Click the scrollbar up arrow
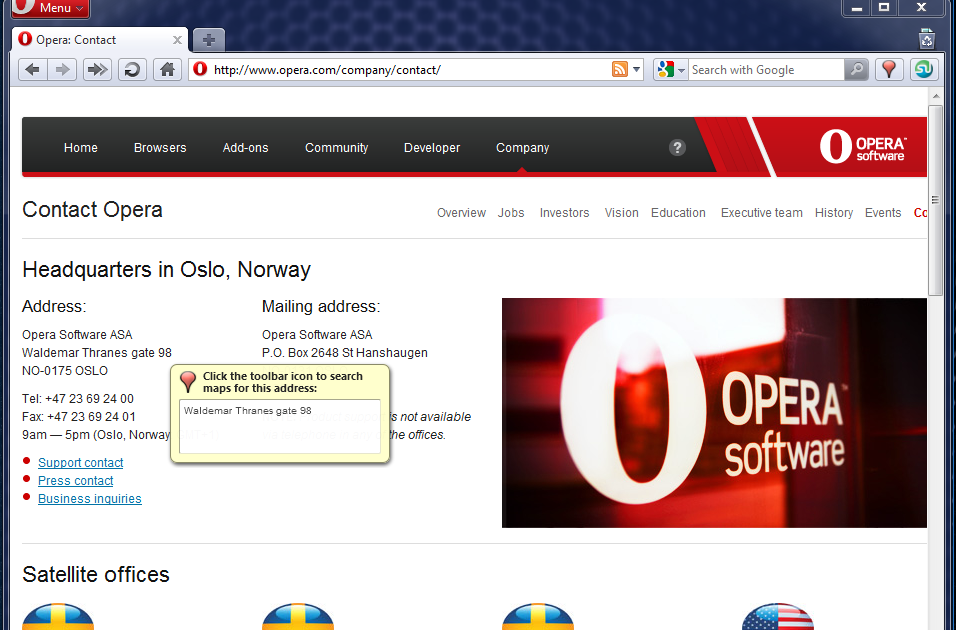956x630 pixels. 935,96
